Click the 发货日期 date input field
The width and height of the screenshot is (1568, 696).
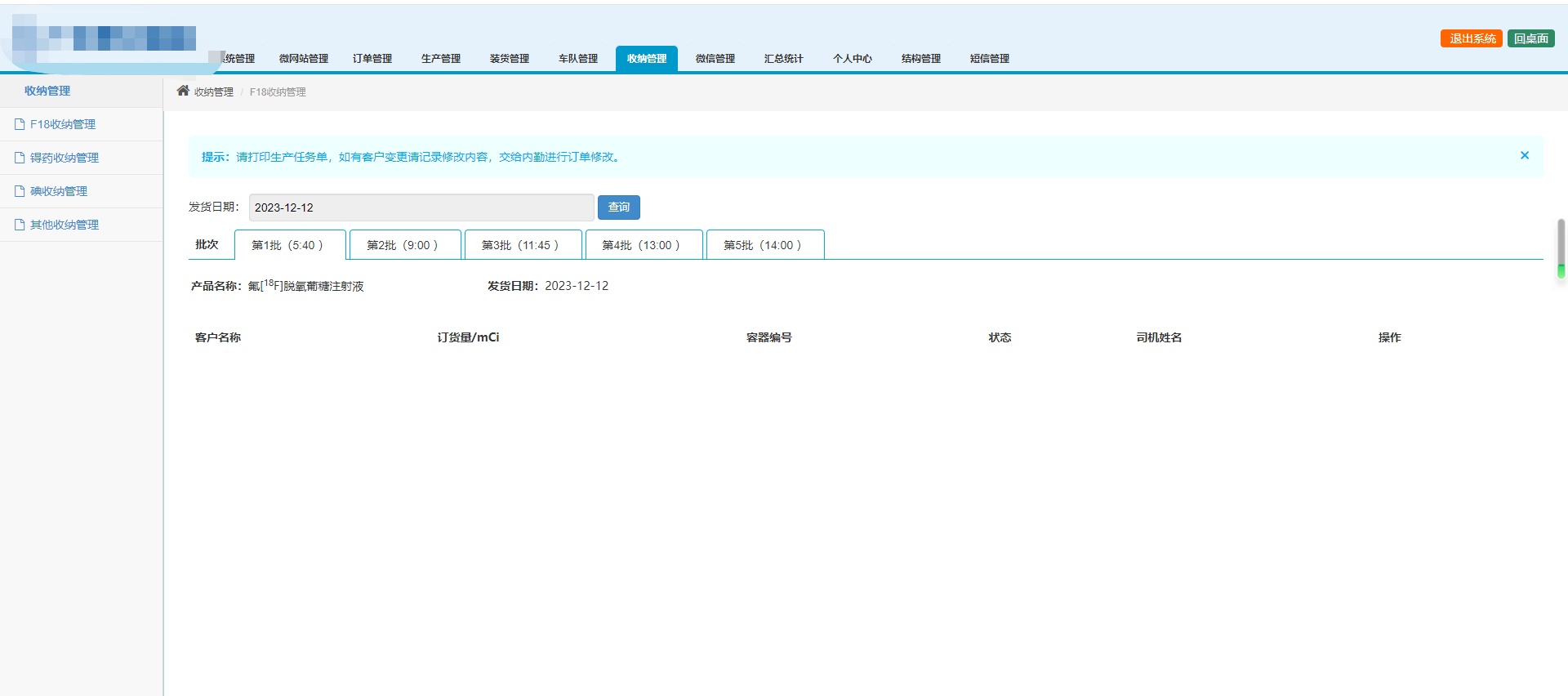421,207
